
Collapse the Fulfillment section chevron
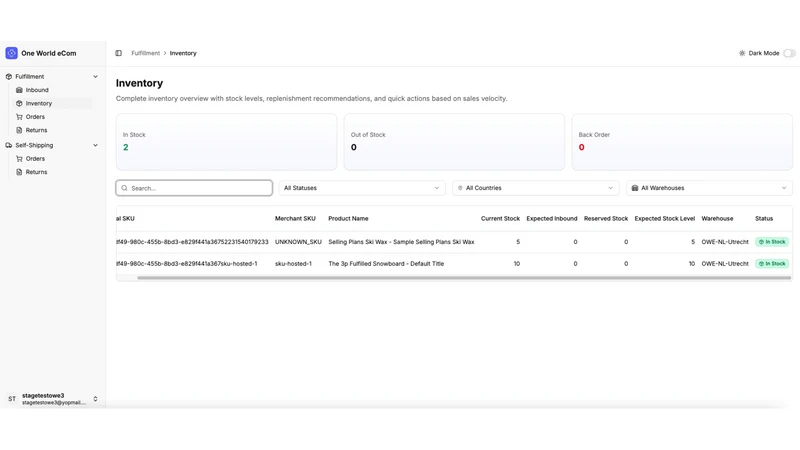95,77
